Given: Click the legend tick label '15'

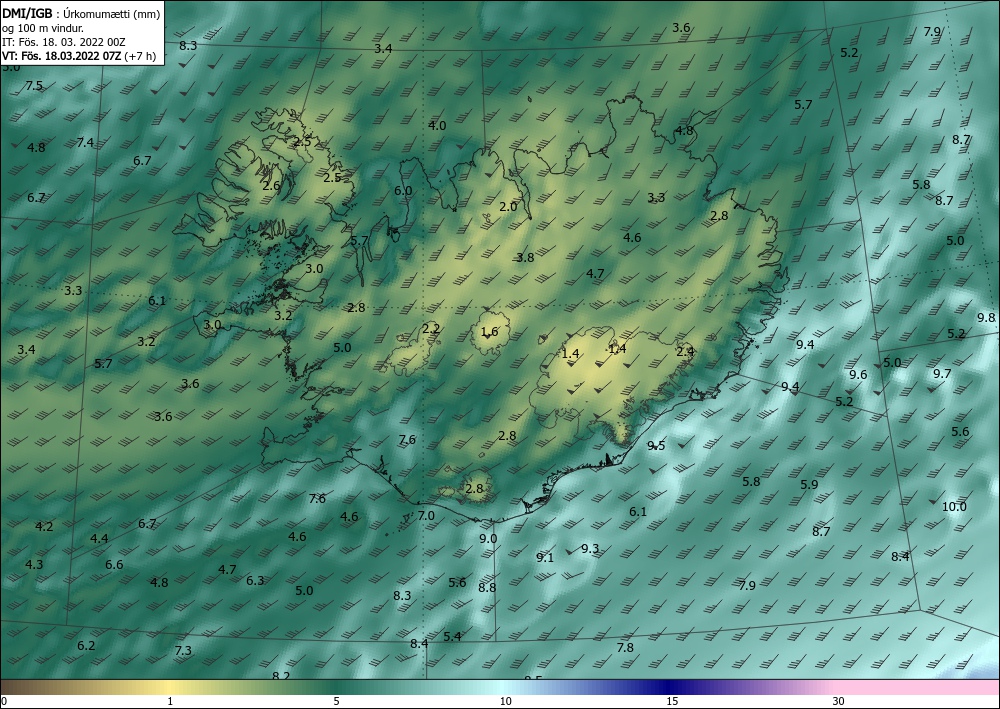Looking at the screenshot, I should point(672,701).
